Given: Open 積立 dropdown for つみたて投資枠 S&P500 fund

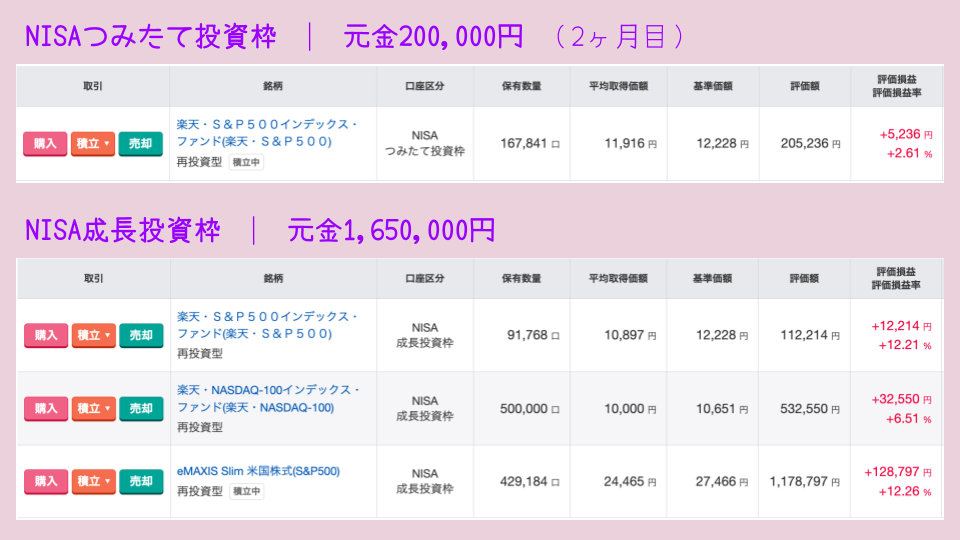Looking at the screenshot, I should pyautogui.click(x=93, y=144).
